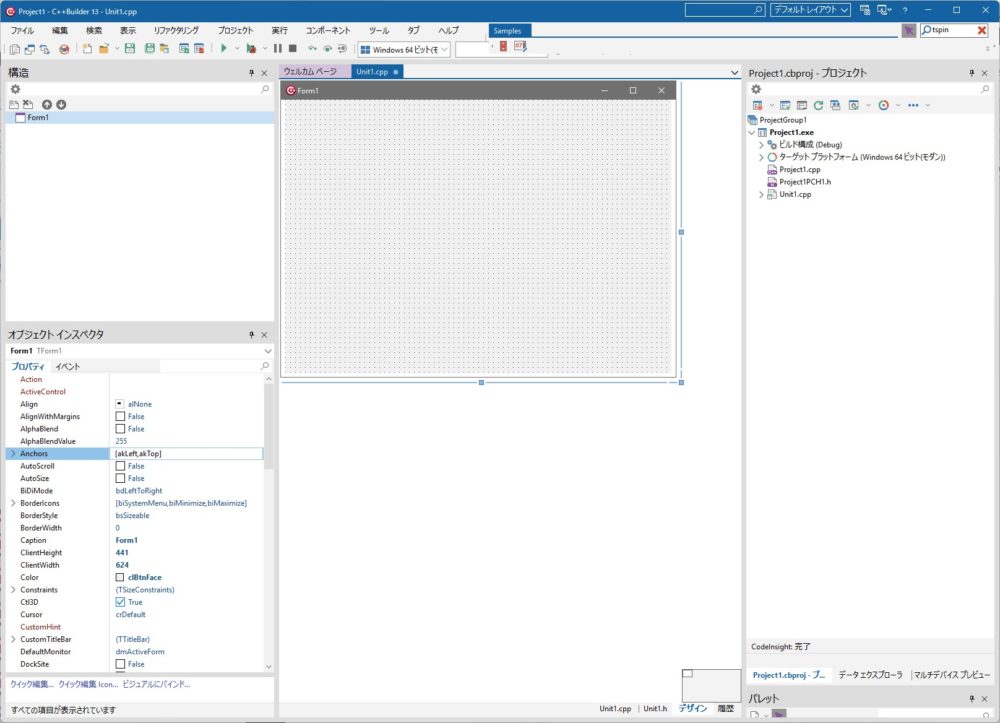Enable the AutoScroll property checkbox

pyautogui.click(x=120, y=466)
